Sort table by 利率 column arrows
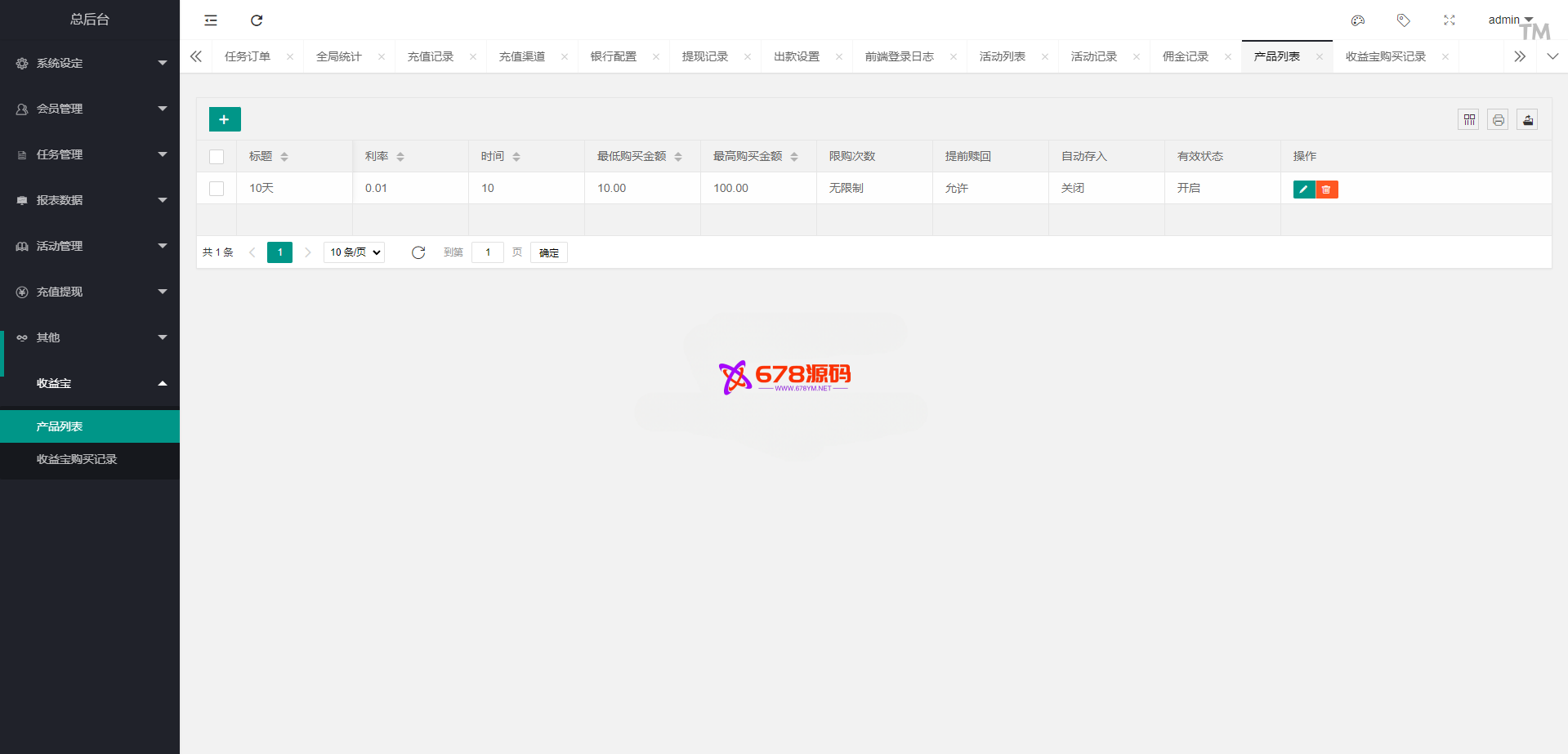 [400, 157]
